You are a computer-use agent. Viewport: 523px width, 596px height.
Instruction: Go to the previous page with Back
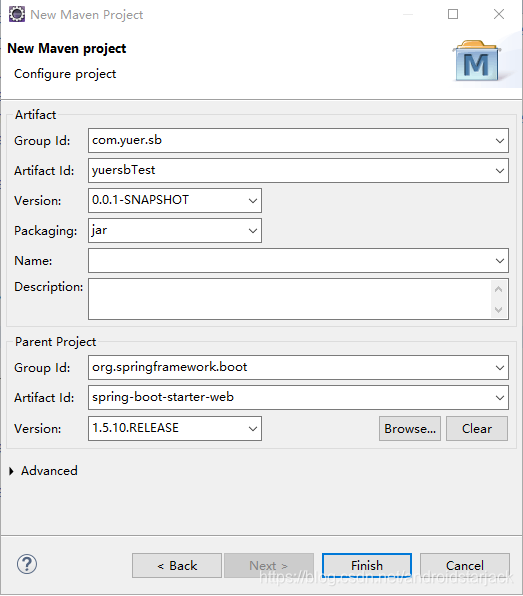click(177, 566)
